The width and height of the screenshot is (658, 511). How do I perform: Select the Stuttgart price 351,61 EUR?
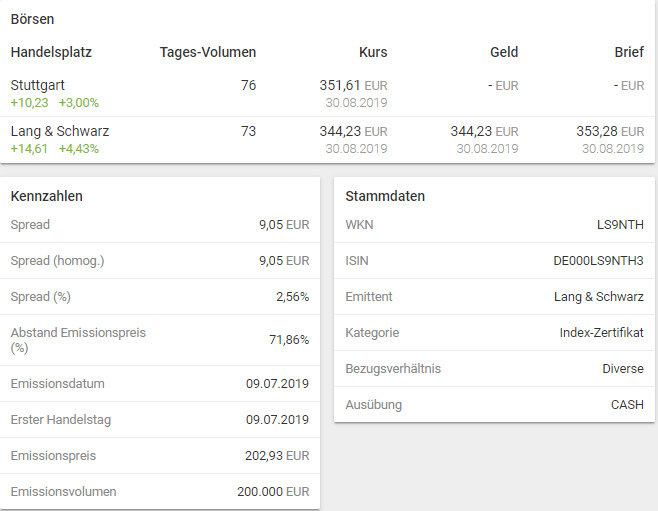(352, 86)
